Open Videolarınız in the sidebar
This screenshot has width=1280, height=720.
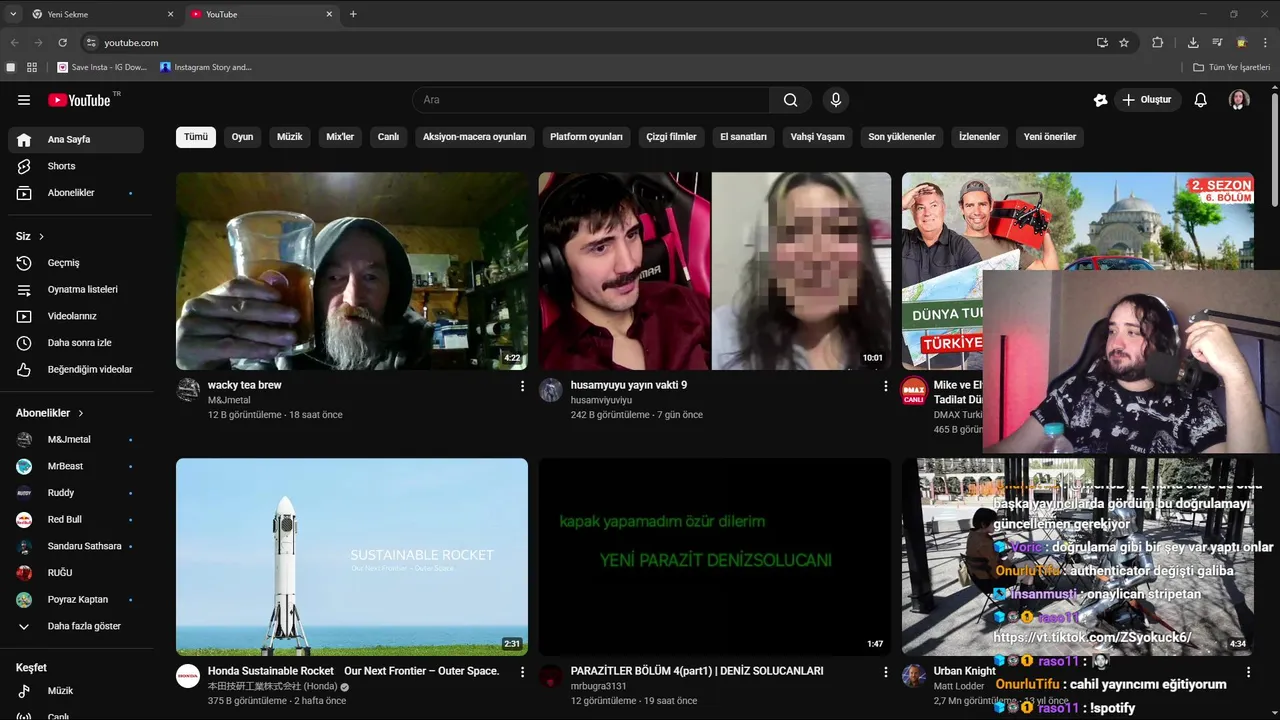pos(76,316)
